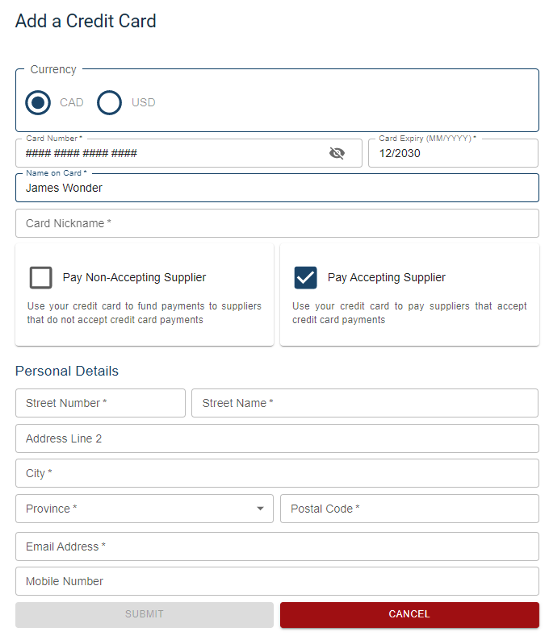Select the USD currency radio button
The width and height of the screenshot is (547, 642).
109,102
